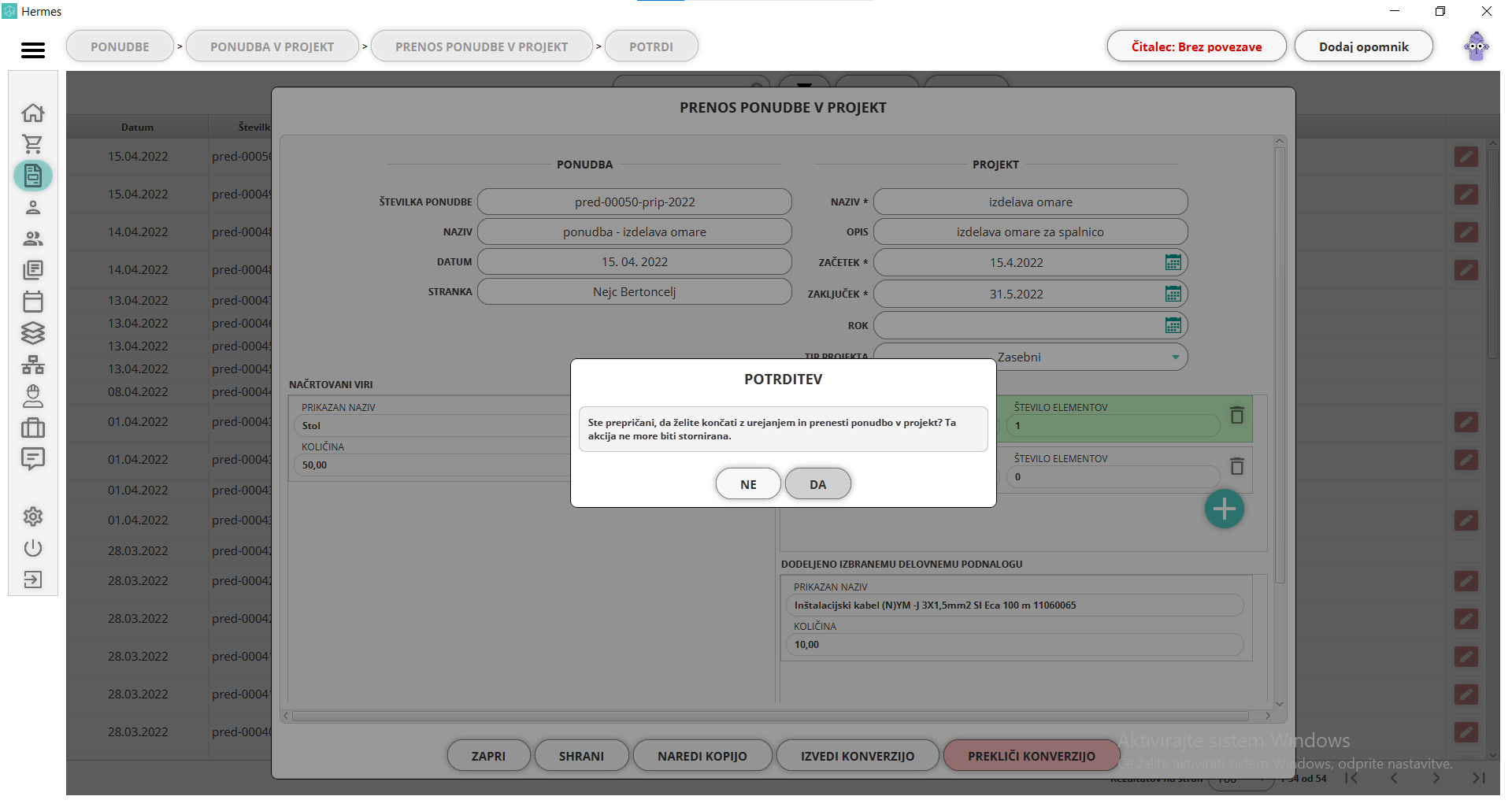Click PONUDBA V PROJEKT breadcrumb
The width and height of the screenshot is (1512, 811).
coord(272,46)
